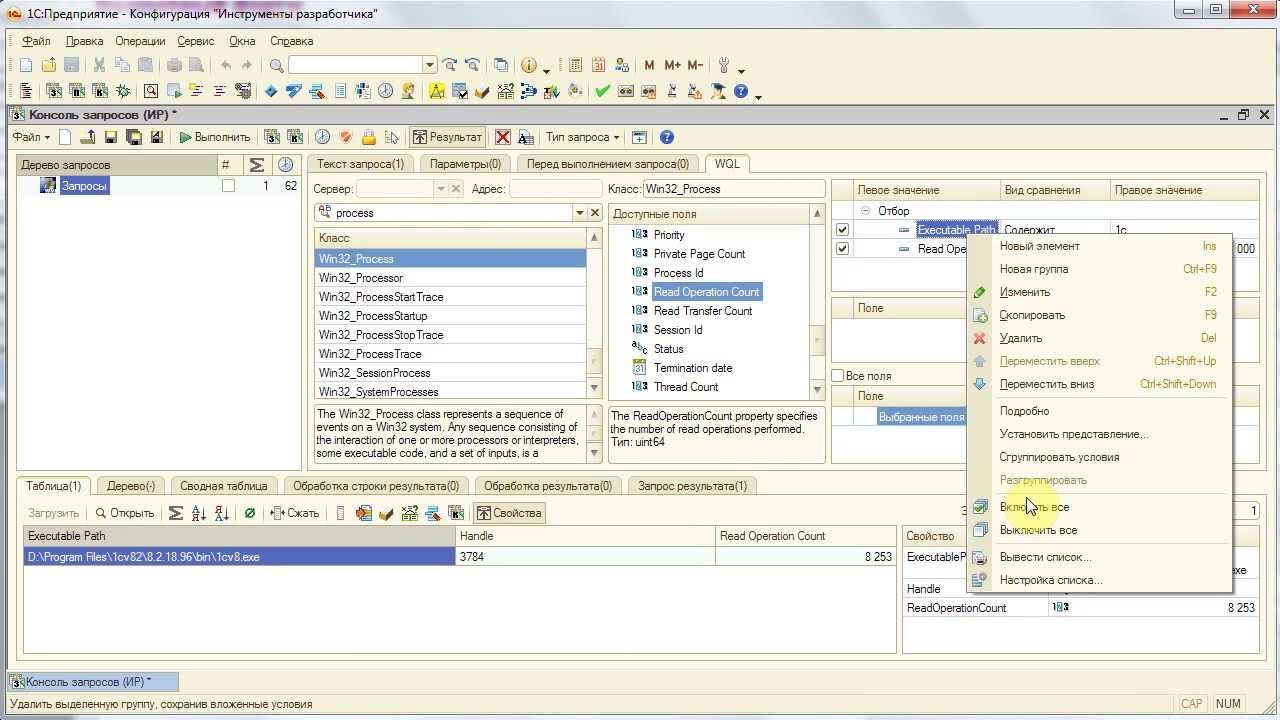
Task: Click the sort ascending icon in results toolbar
Action: 198,513
